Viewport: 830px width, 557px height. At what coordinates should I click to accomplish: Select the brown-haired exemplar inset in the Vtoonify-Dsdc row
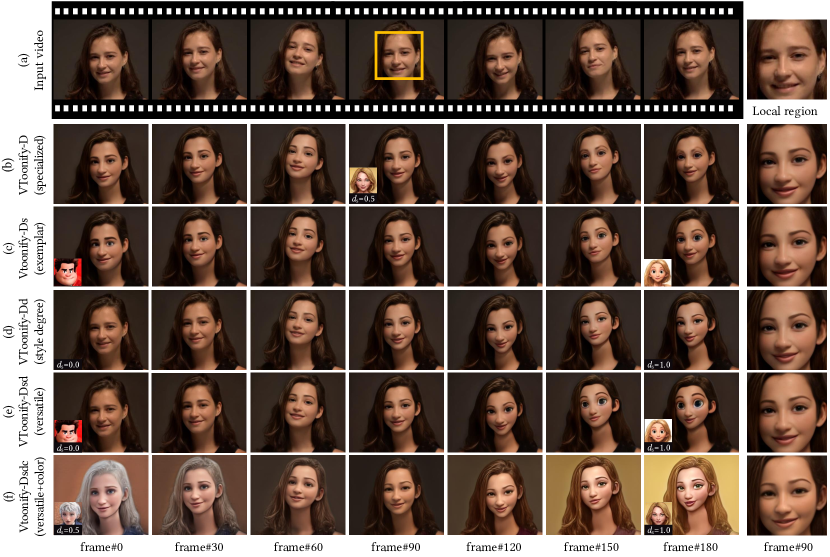pyautogui.click(x=657, y=514)
